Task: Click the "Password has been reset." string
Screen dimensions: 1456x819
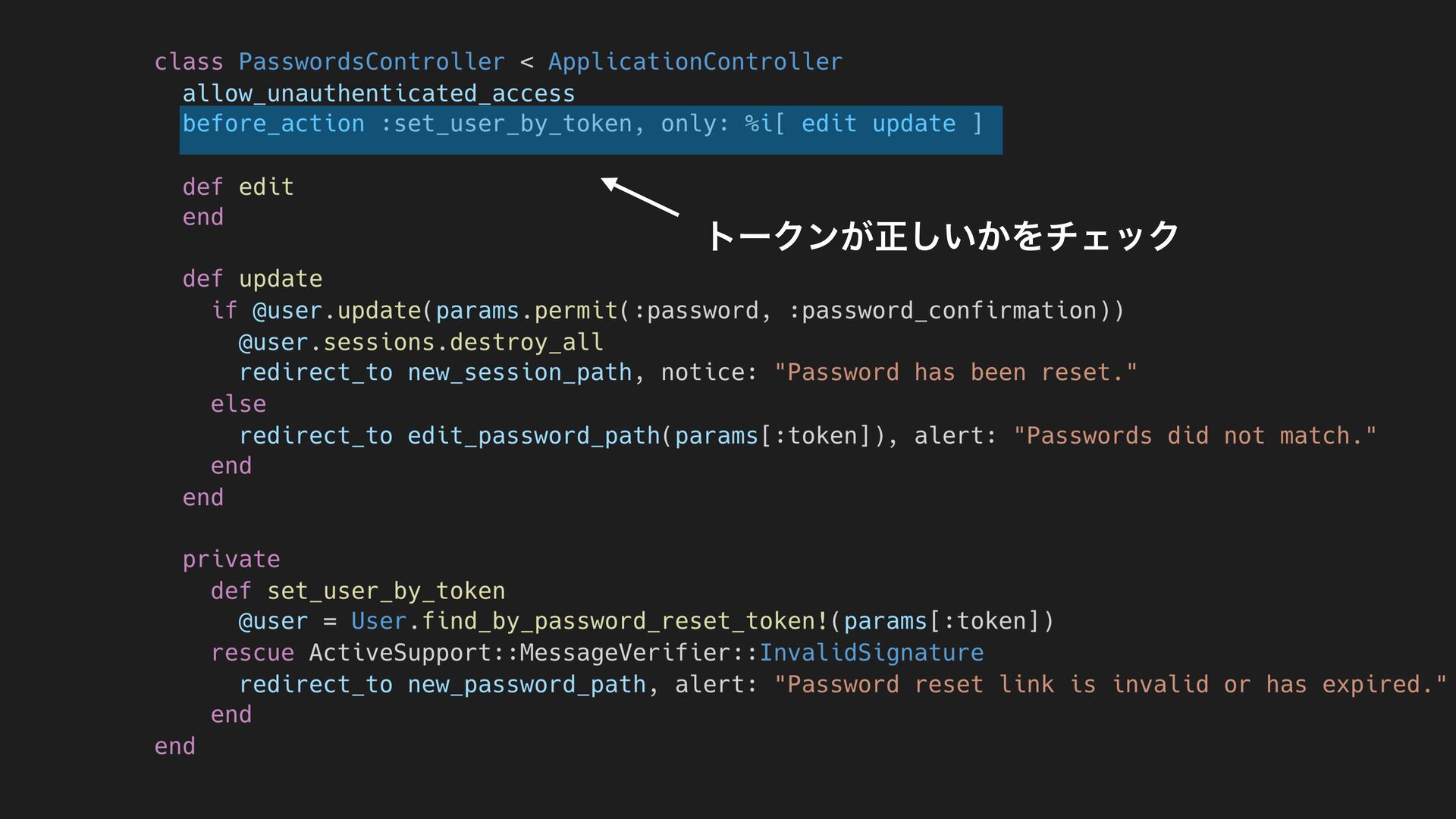Action: click(x=955, y=372)
